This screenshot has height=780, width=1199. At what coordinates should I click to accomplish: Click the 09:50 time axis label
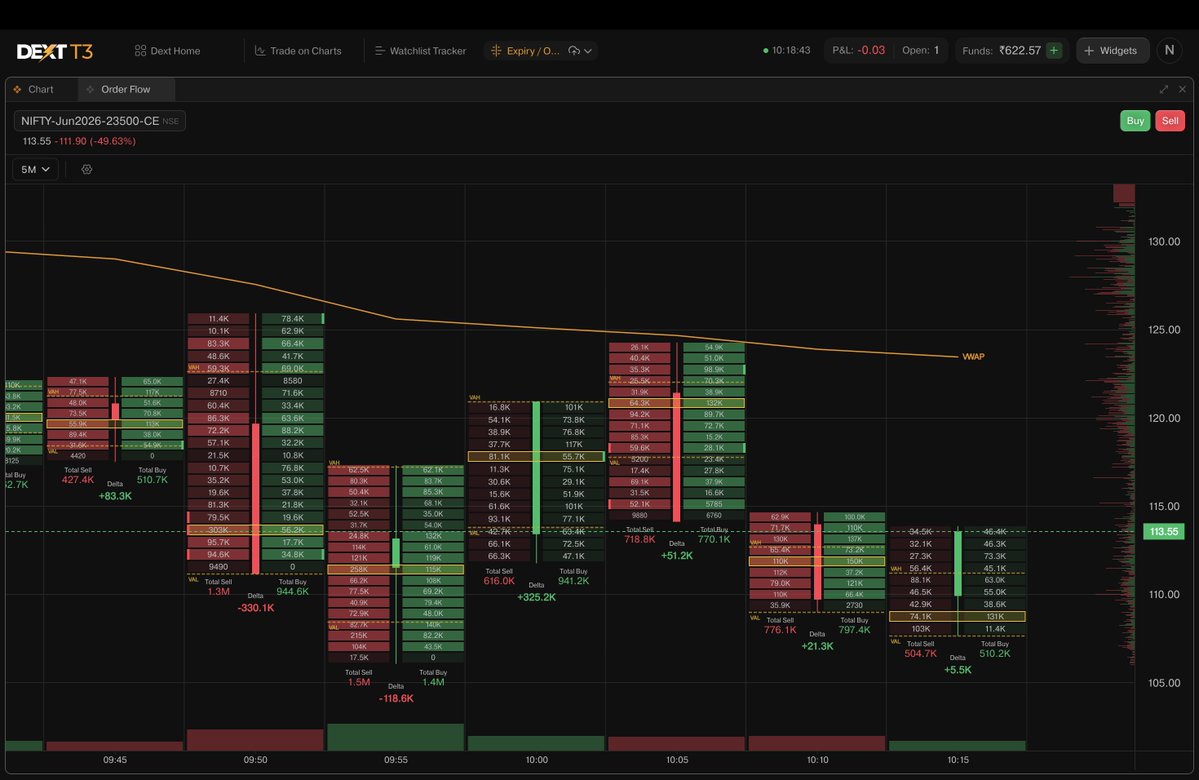click(x=255, y=760)
